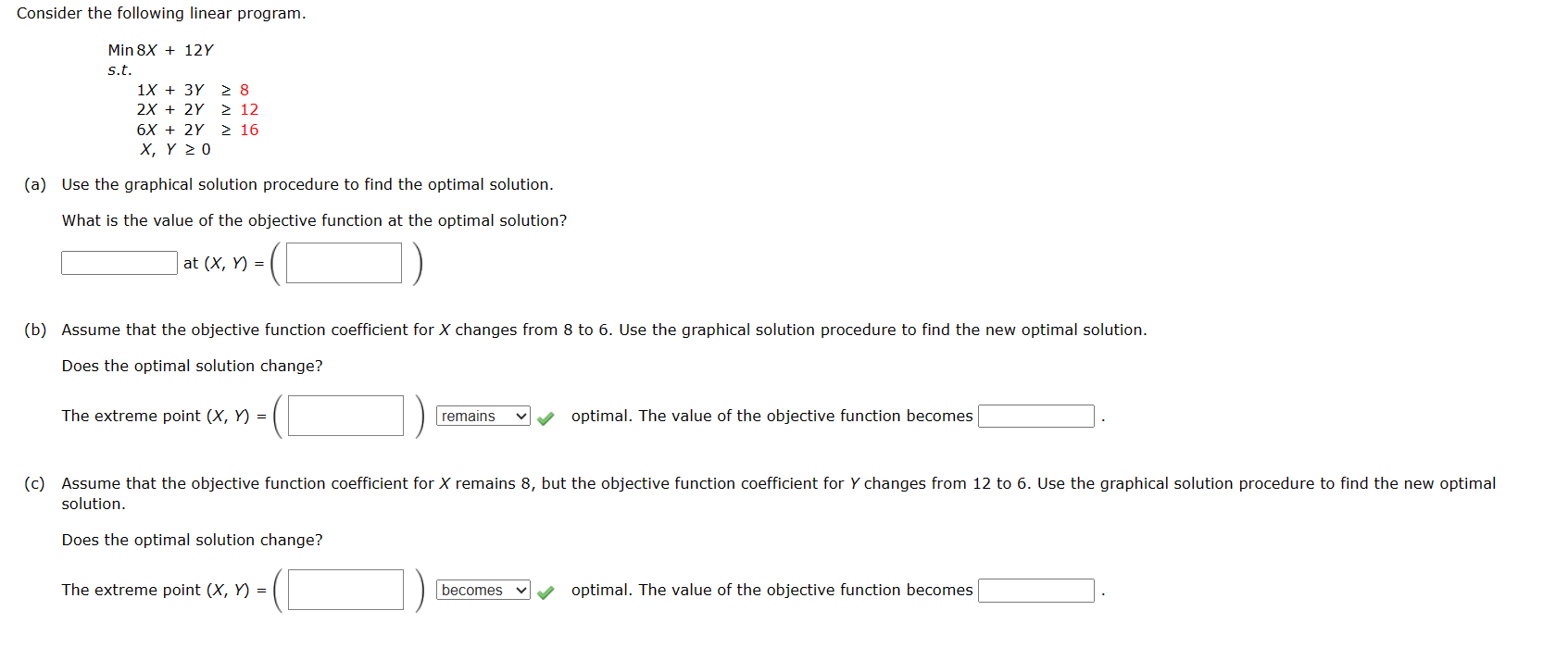Select the constraint text "6X + 2Y ≥ 16"
The height and width of the screenshot is (648, 1568).
click(x=197, y=130)
